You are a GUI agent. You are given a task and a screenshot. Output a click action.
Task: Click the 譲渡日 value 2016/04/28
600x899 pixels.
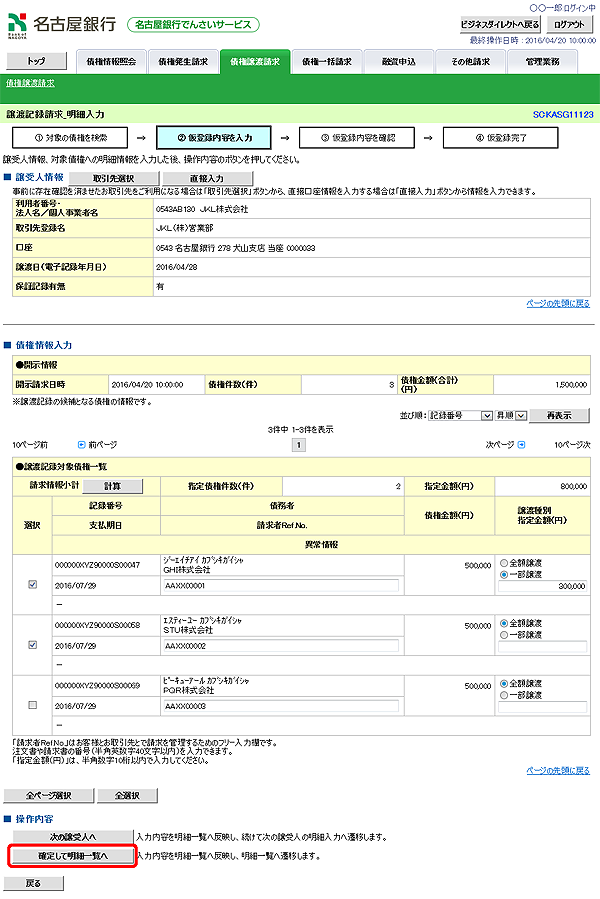176,267
